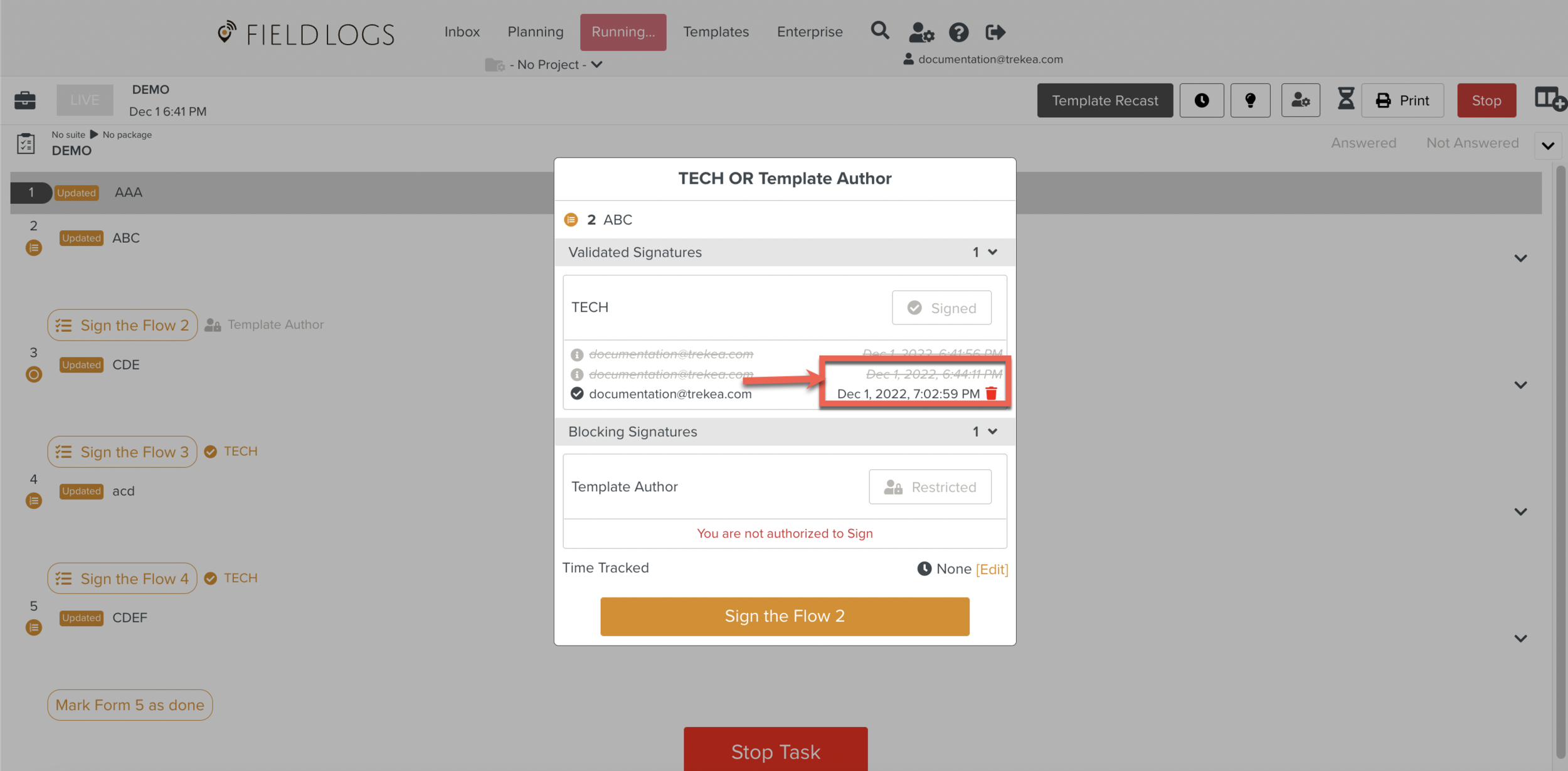
Task: Collapse the Blocking Signatures section
Action: click(992, 432)
